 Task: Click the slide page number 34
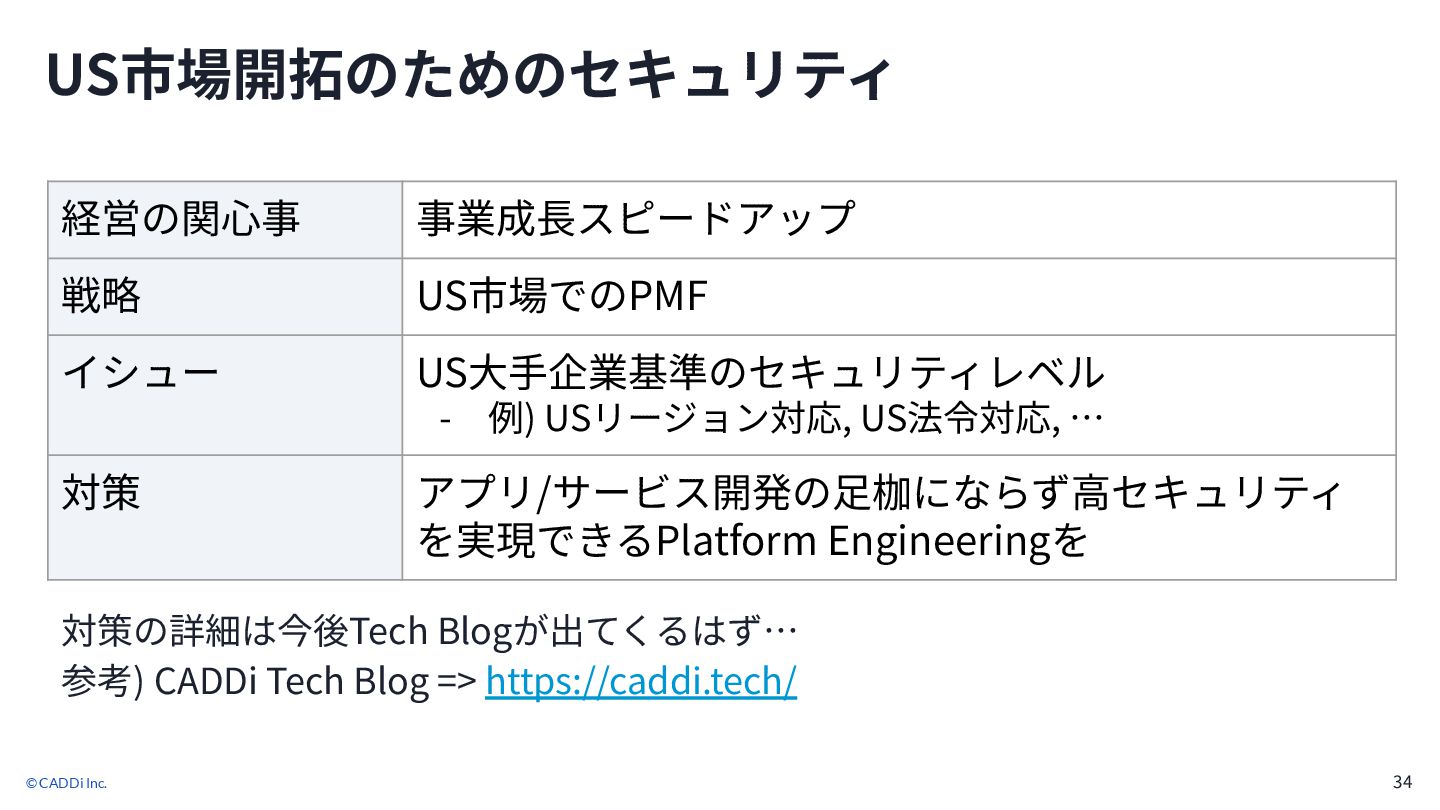(x=1402, y=781)
